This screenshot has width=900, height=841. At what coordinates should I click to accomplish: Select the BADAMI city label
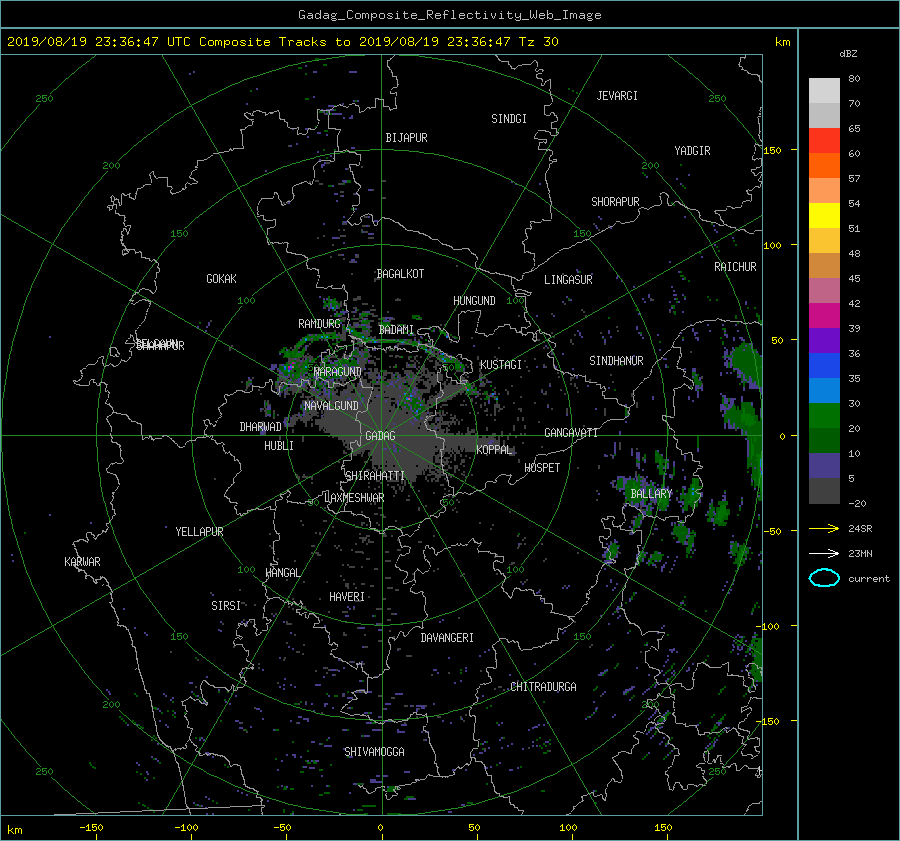pos(396,330)
